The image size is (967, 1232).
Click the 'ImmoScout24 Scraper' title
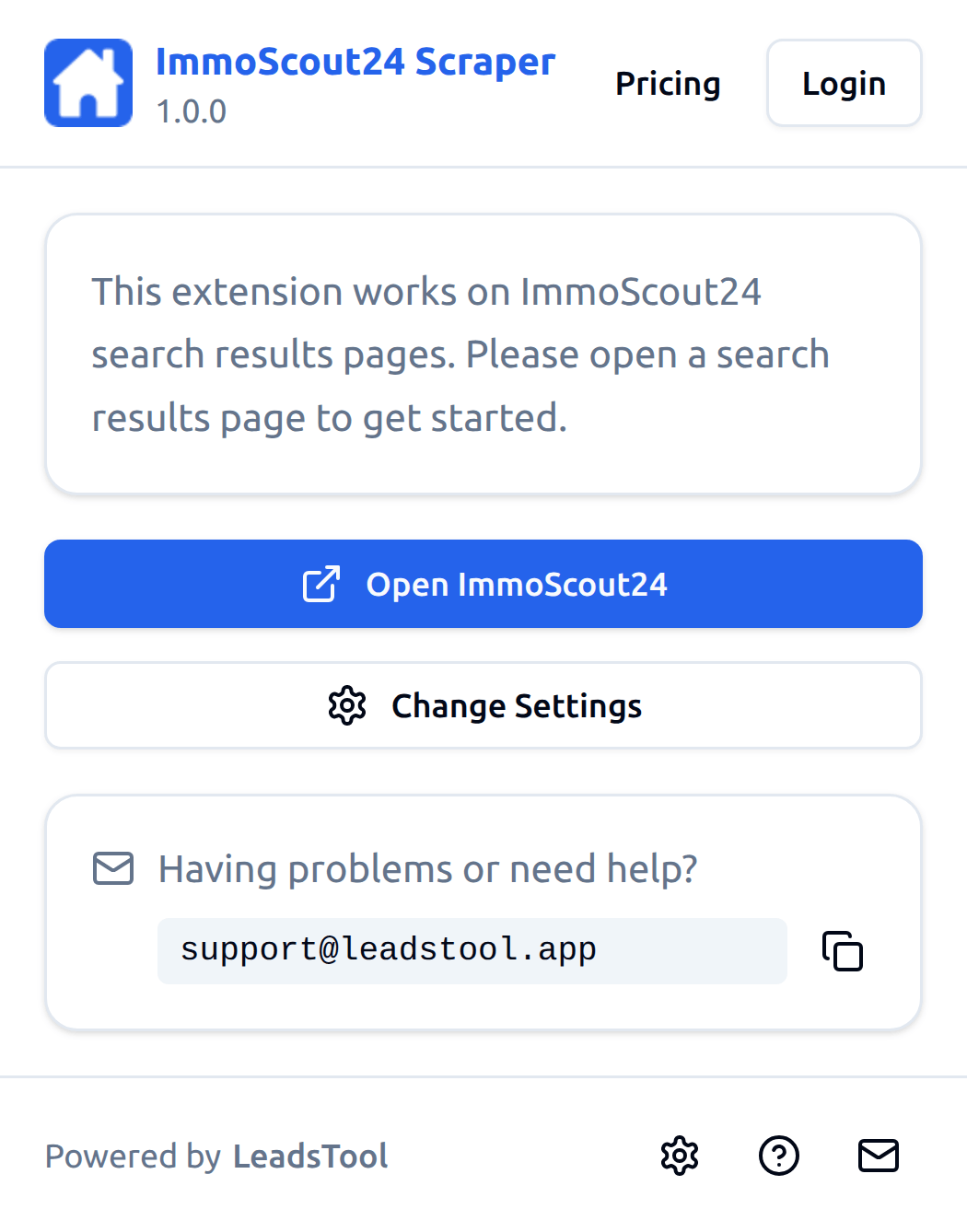tap(355, 62)
